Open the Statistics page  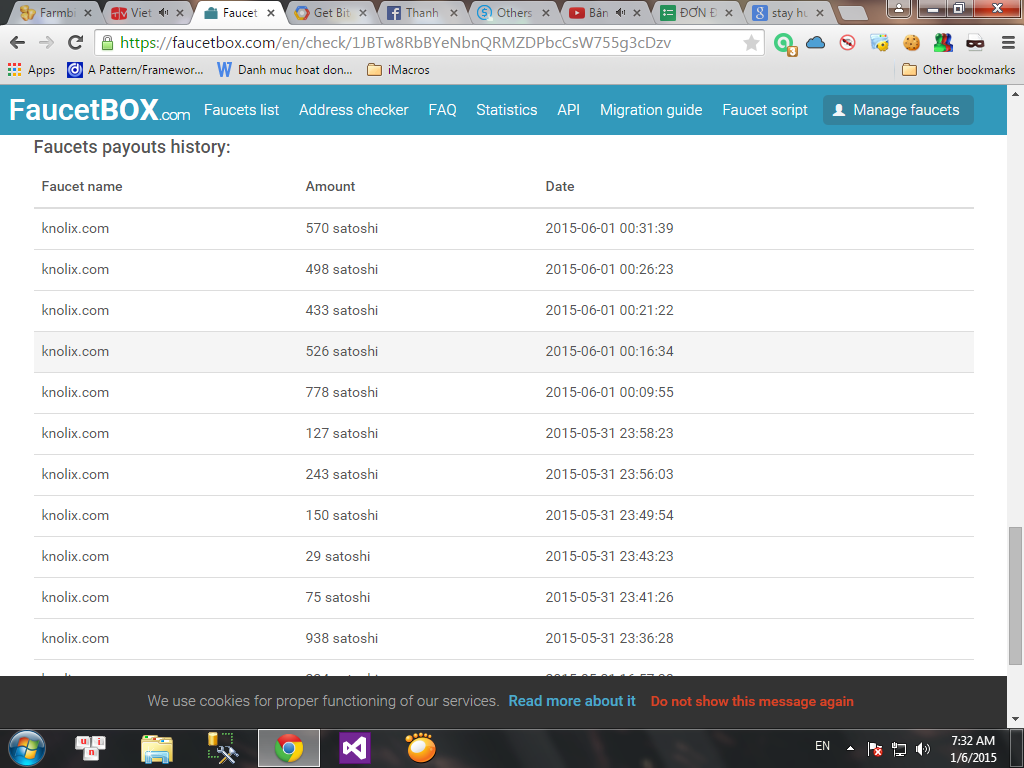[x=507, y=110]
